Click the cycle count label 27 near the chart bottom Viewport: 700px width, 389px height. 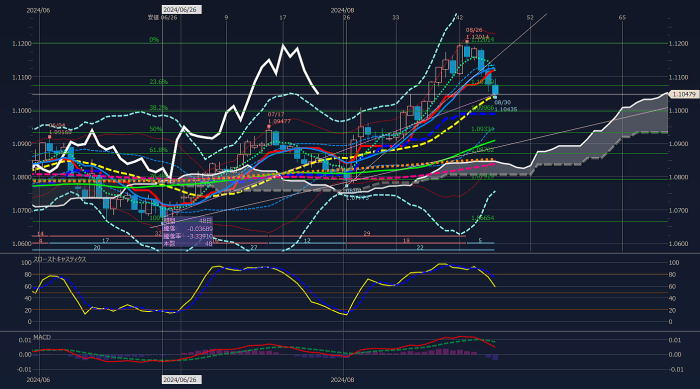coord(254,247)
